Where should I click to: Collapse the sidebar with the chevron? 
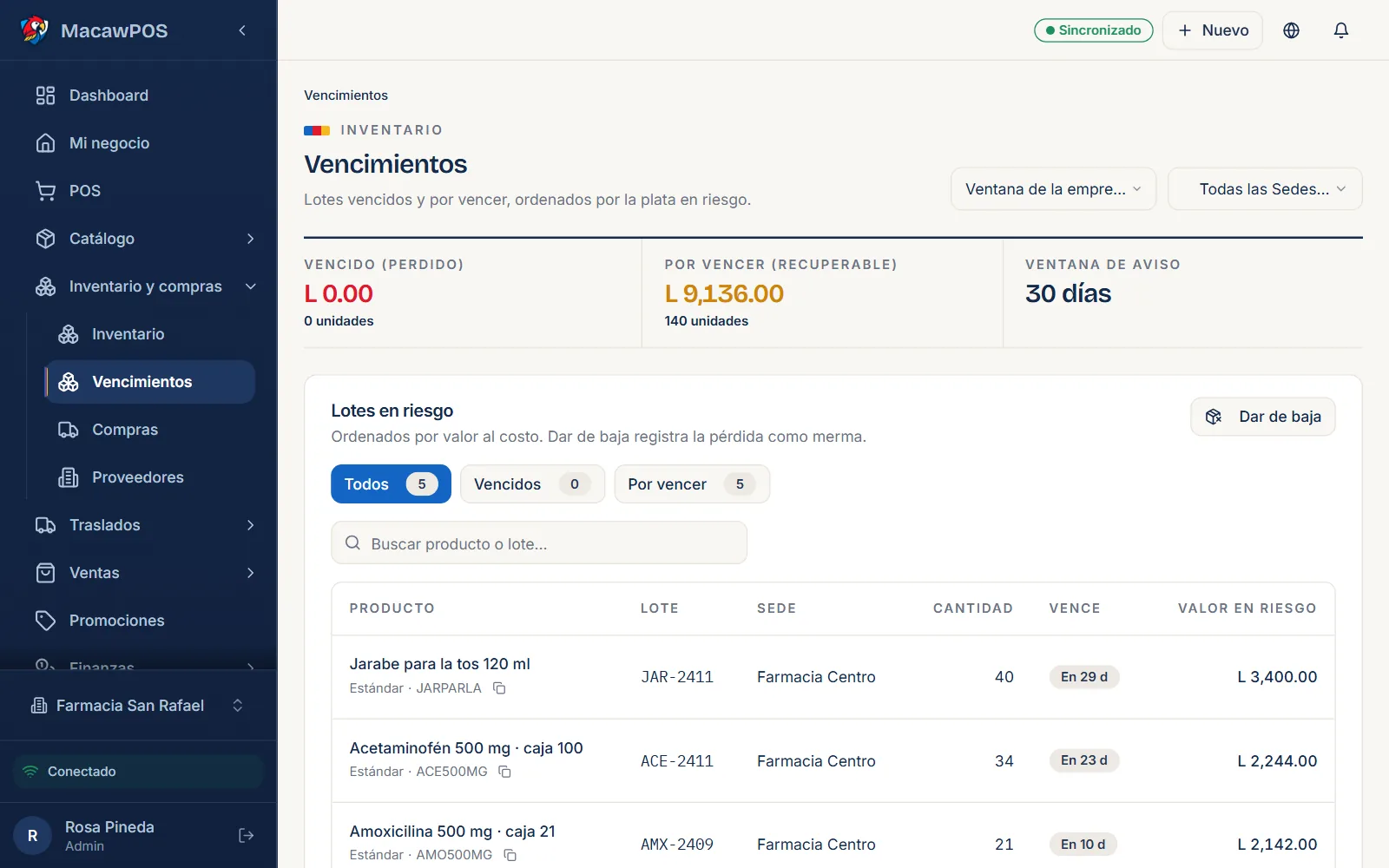pos(242,30)
